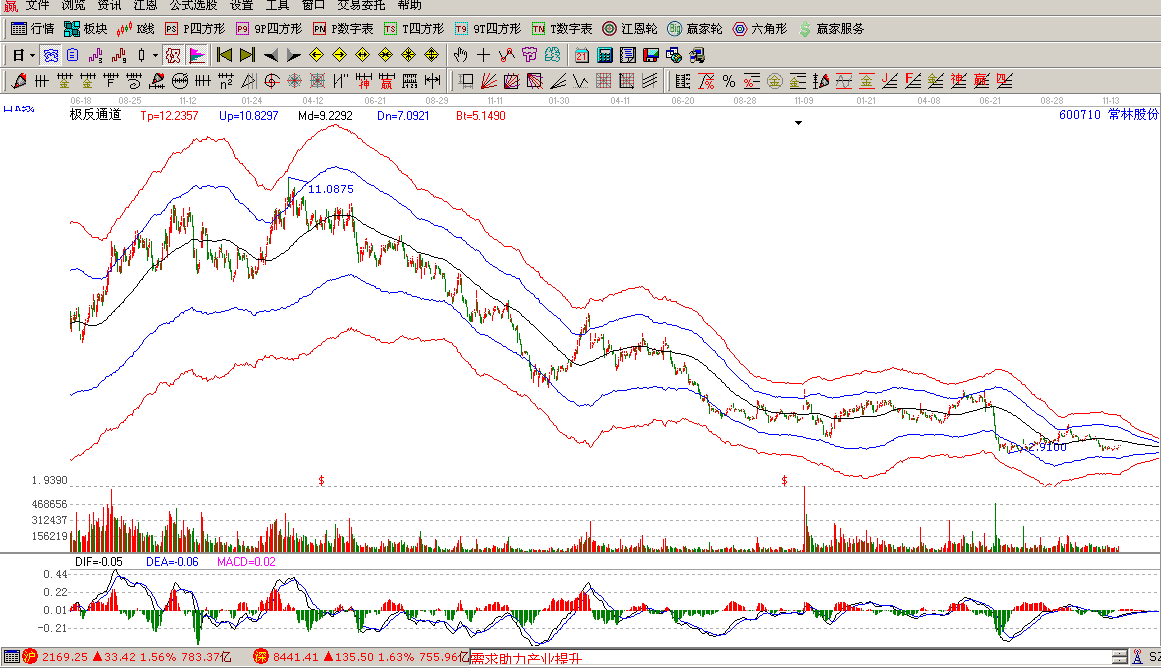Viewport: 1161px width, 668px height.
Task: Toggle the pressed flag chart icon
Action: tap(197, 54)
